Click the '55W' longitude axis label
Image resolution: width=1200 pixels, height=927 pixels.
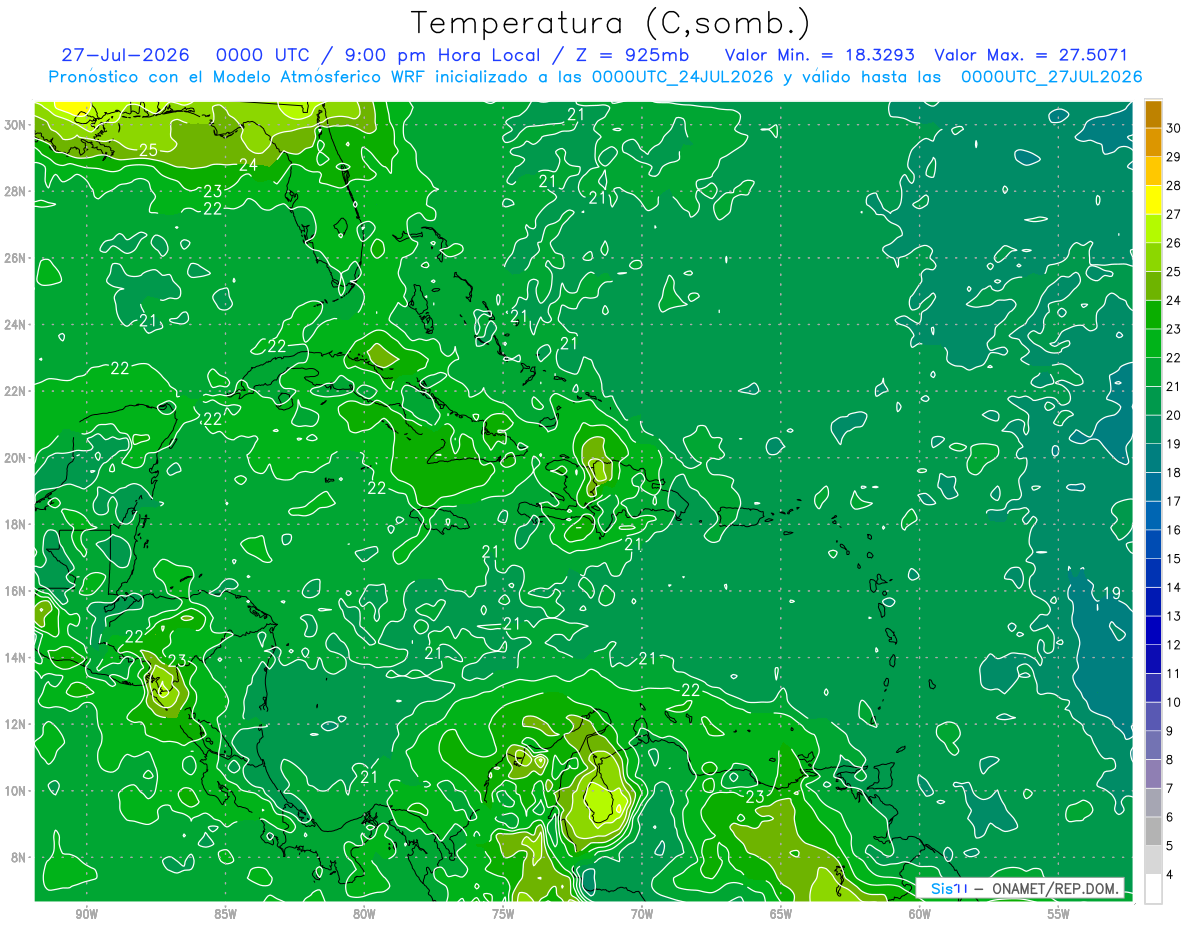[1059, 914]
